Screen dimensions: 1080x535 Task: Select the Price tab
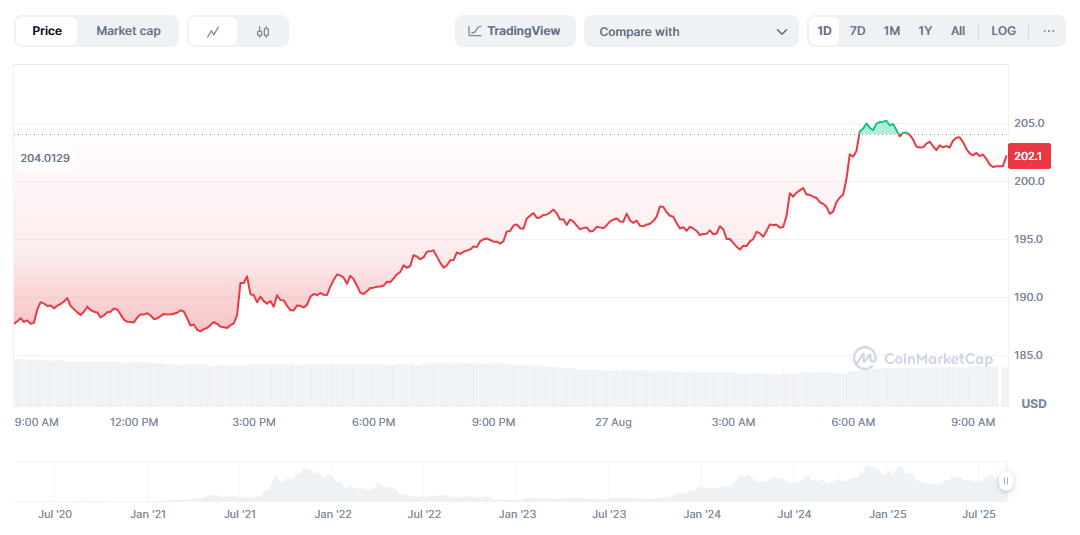[48, 31]
